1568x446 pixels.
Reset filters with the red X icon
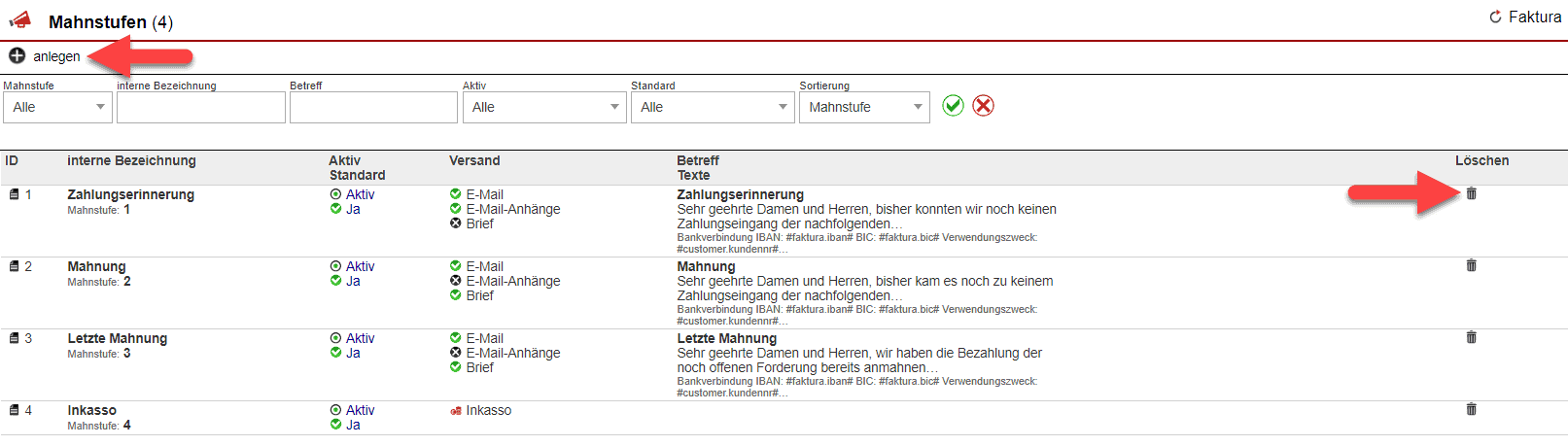tap(983, 106)
